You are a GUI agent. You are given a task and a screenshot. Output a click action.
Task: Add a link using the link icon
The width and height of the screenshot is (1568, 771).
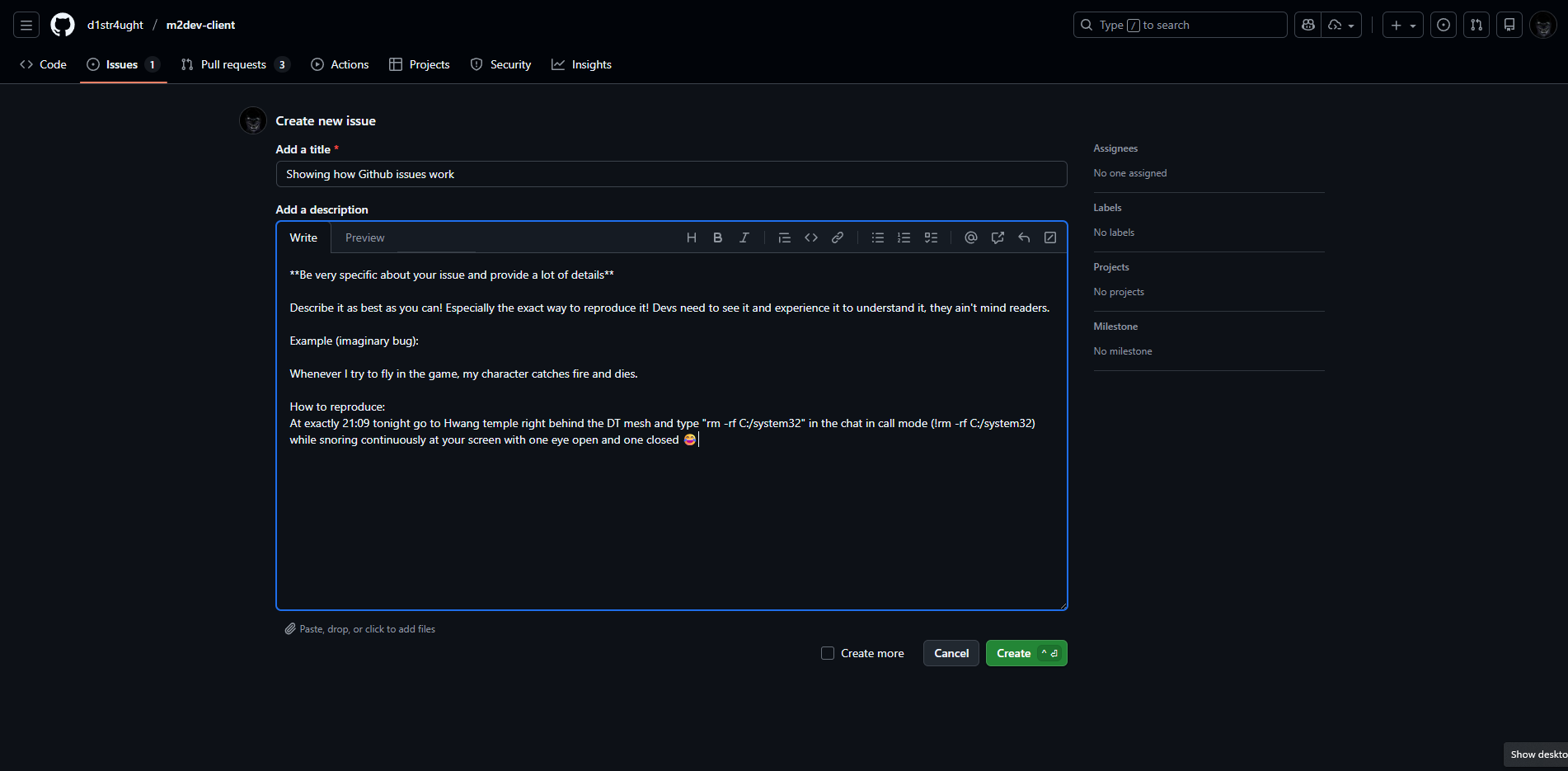tap(838, 237)
